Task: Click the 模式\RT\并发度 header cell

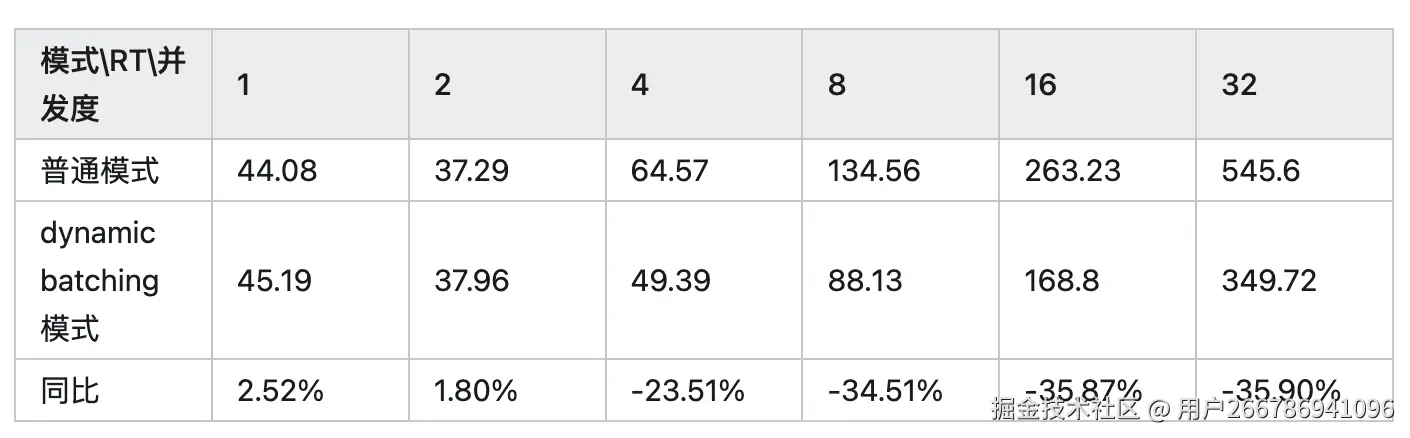Action: tap(112, 84)
